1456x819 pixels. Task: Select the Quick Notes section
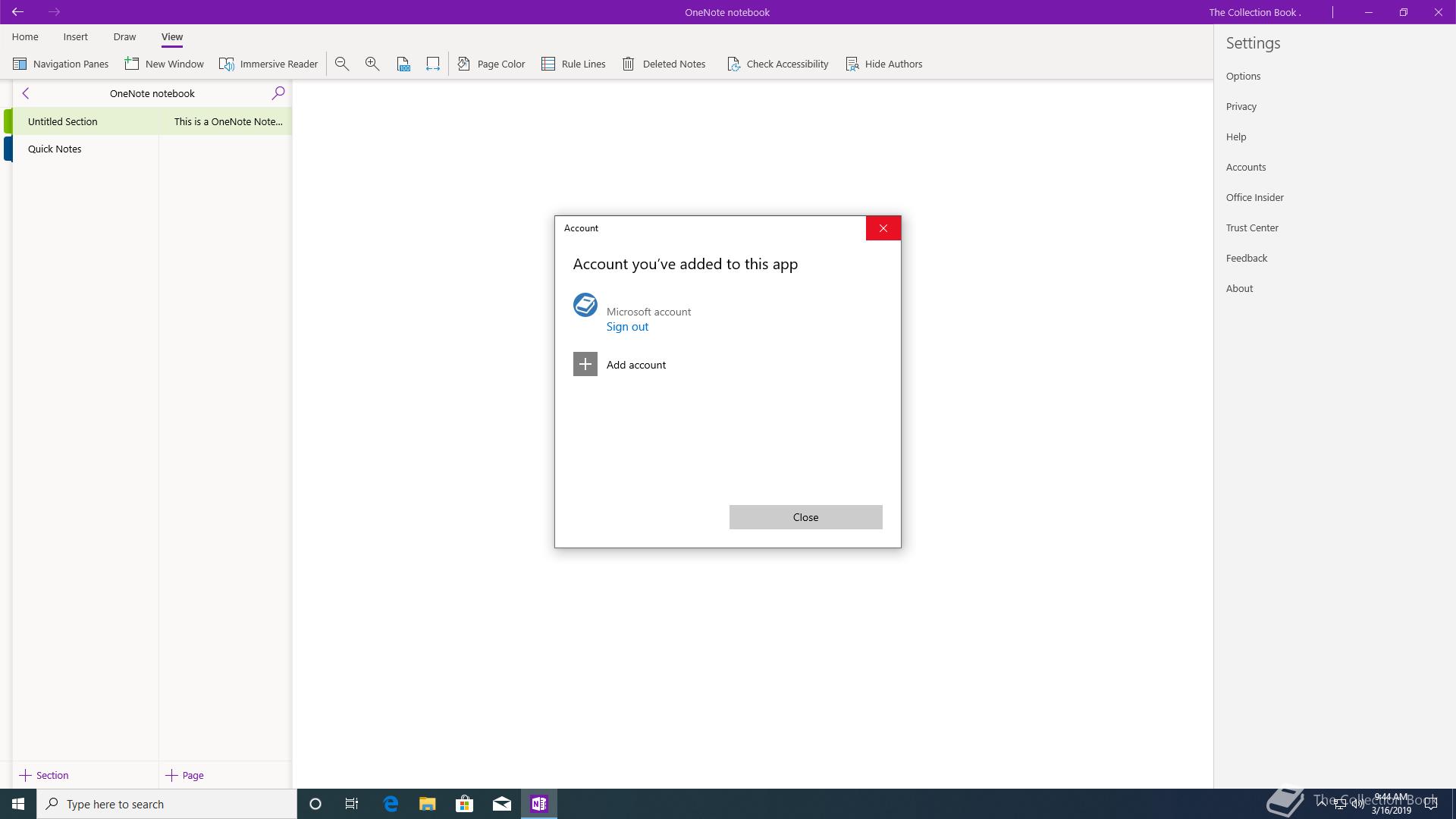pos(85,149)
